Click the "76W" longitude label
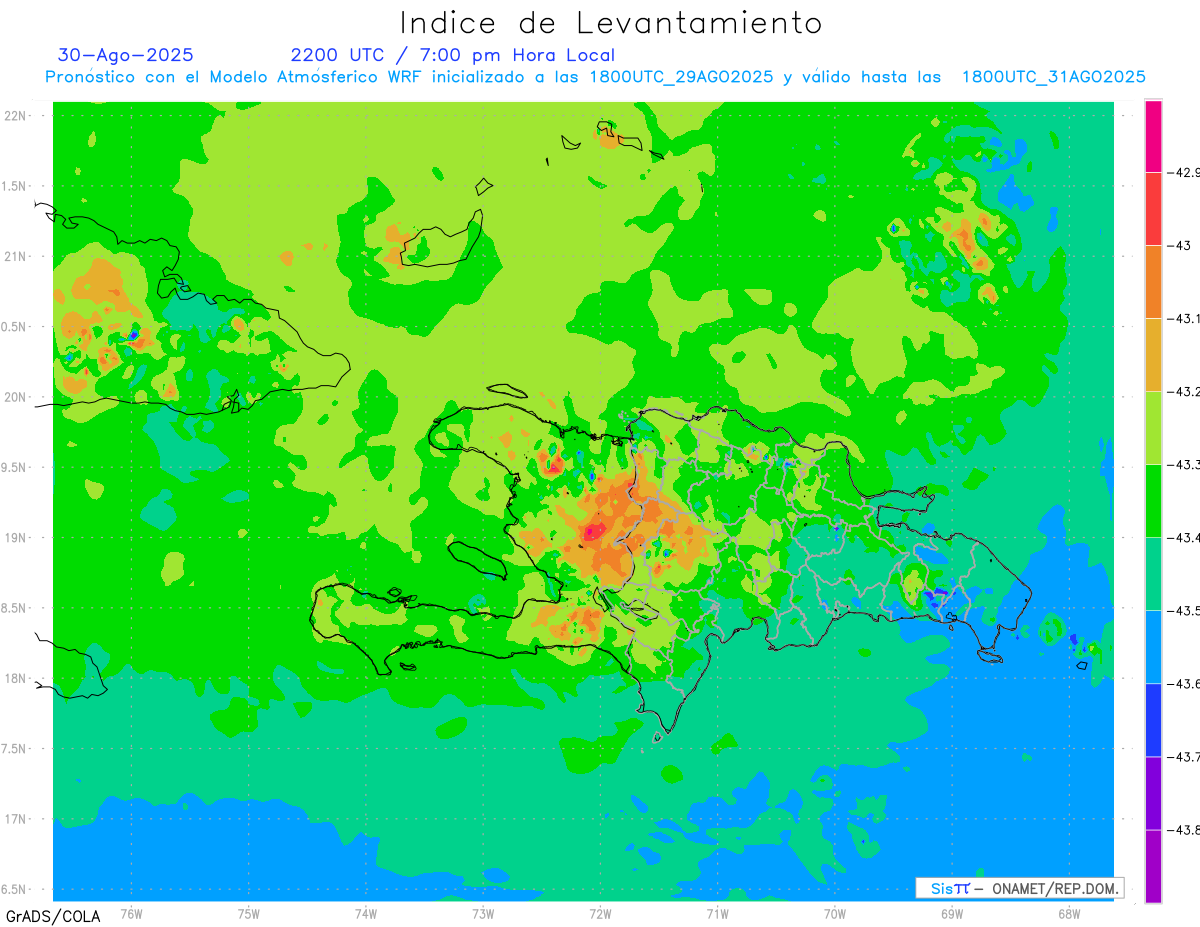This screenshot has height=927, width=1200. (131, 913)
